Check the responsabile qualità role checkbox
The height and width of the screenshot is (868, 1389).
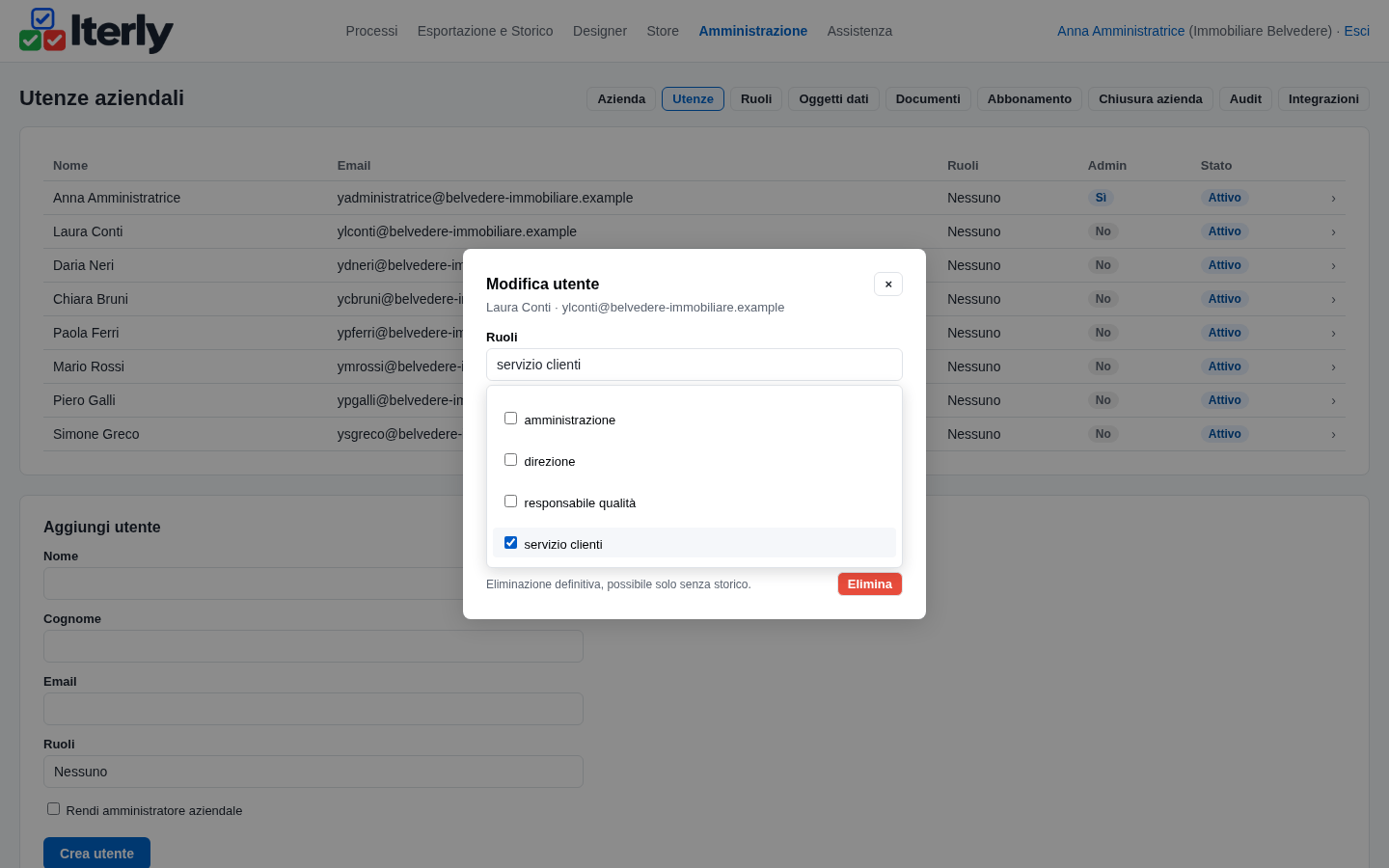point(510,502)
